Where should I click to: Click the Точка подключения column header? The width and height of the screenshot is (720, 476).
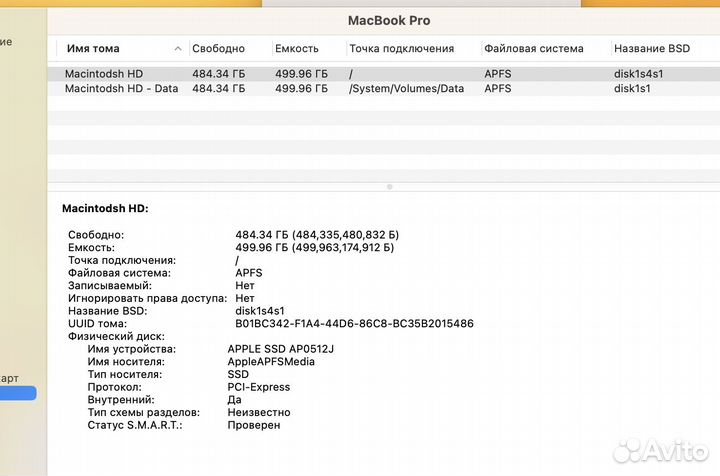coord(401,48)
